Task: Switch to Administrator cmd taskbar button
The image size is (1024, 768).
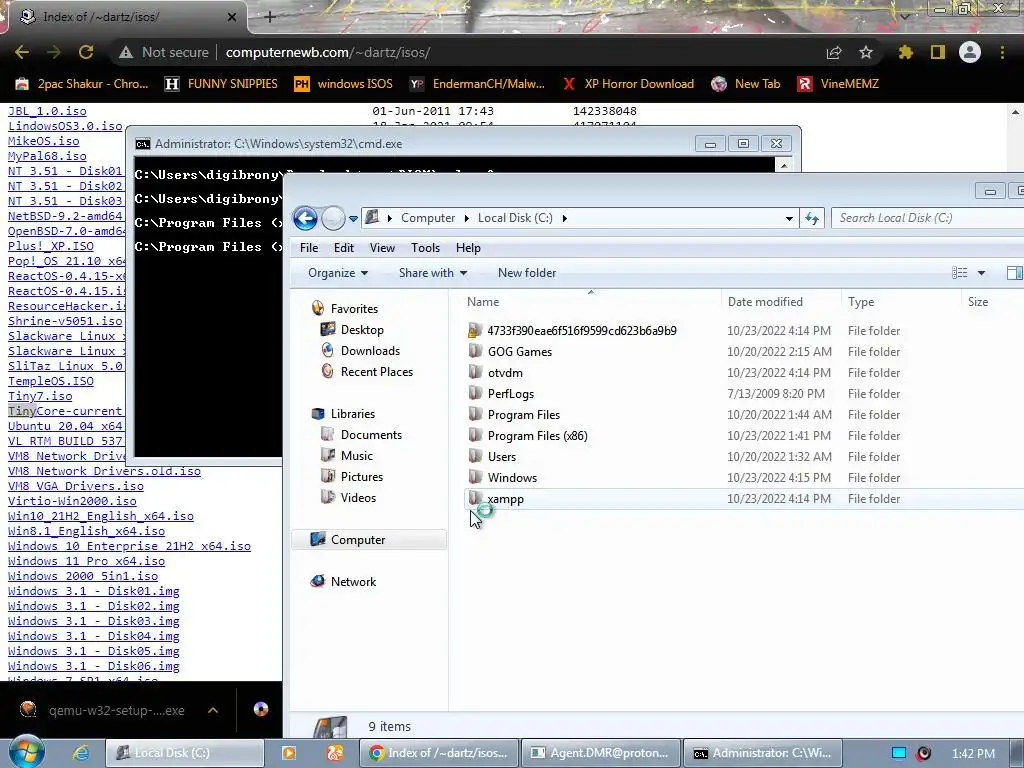Action: tap(762, 753)
